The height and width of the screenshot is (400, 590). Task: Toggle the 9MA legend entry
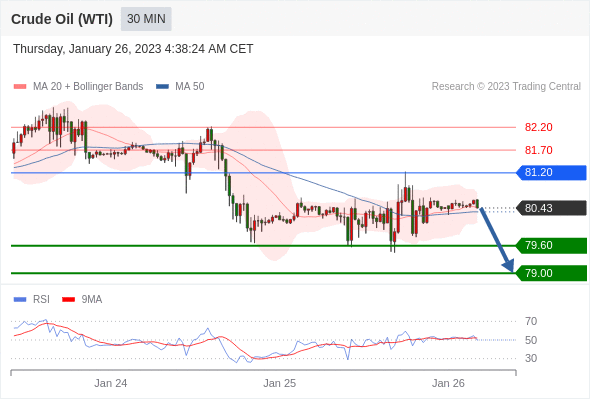click(x=82, y=300)
